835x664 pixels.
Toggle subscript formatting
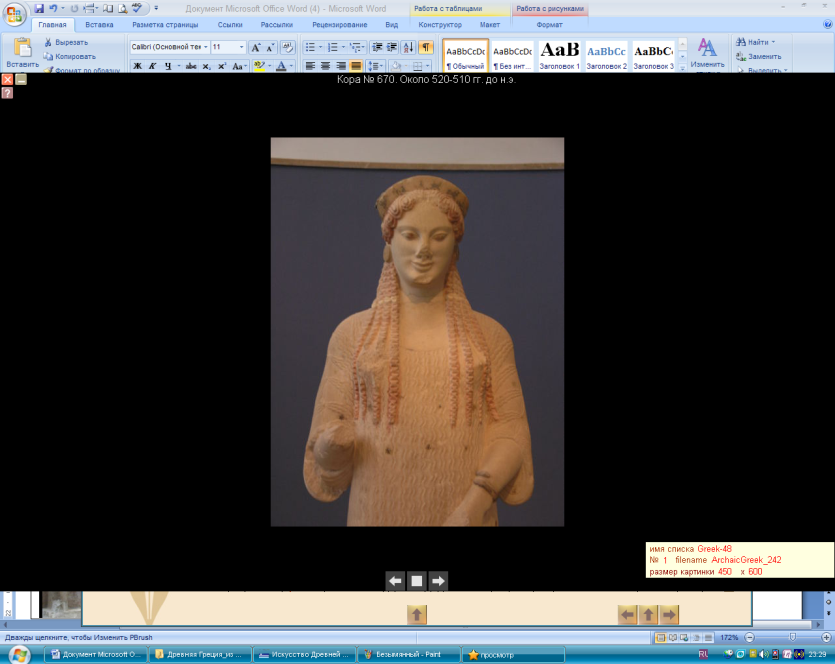pos(207,66)
